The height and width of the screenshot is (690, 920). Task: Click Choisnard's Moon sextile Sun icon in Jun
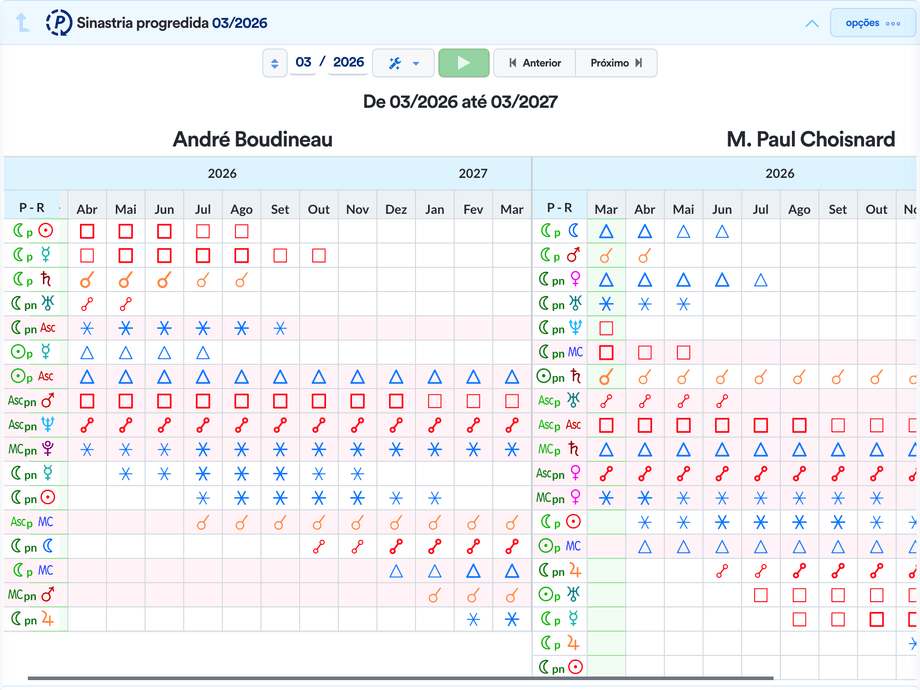coord(722,522)
